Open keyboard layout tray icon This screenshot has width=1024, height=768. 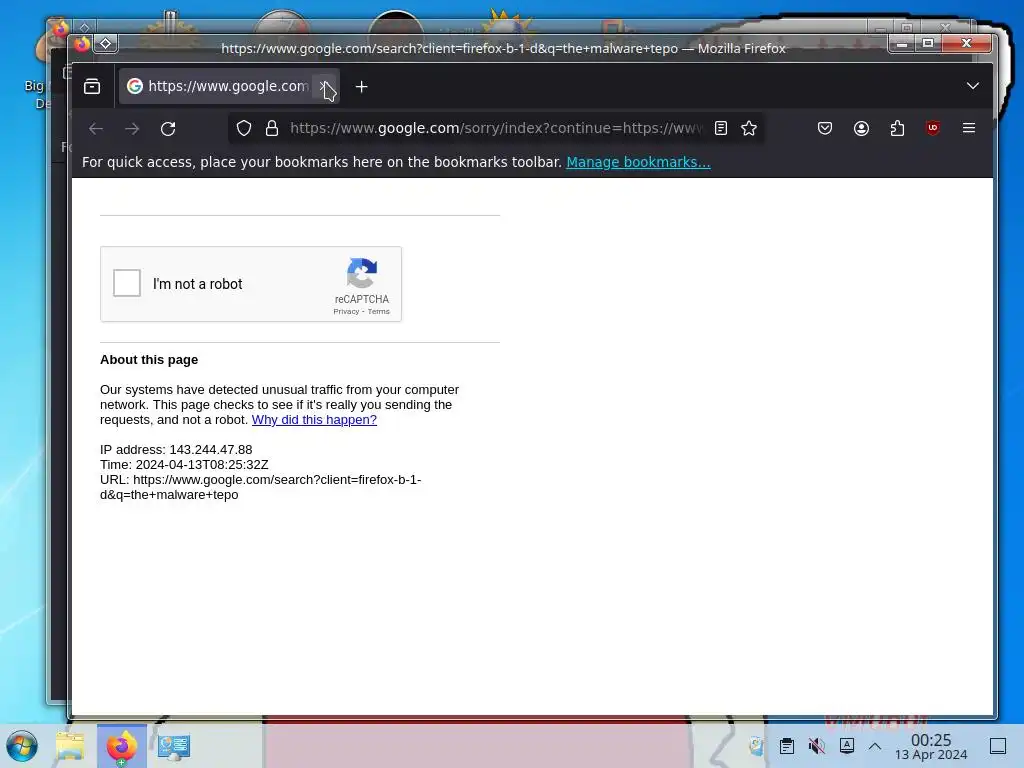pyautogui.click(x=847, y=746)
